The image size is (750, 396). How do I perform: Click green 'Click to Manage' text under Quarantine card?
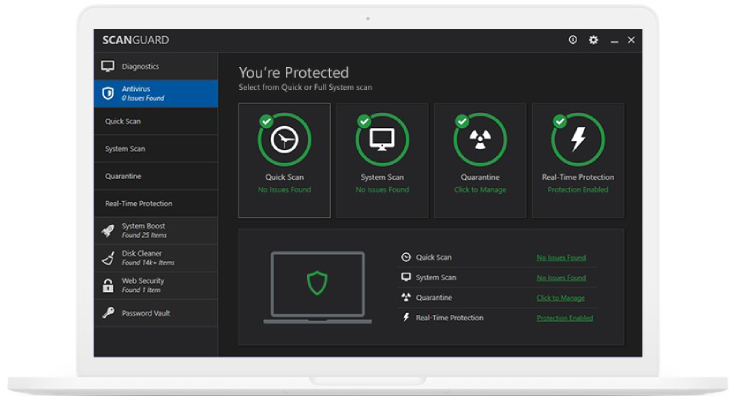(480, 190)
